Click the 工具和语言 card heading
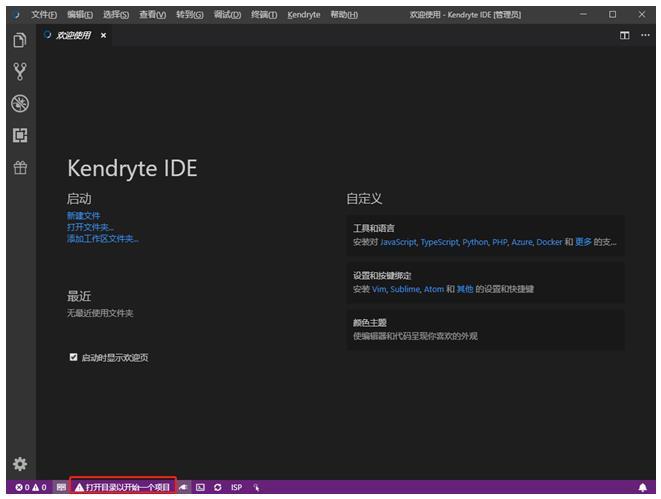The height and width of the screenshot is (499, 661). [x=373, y=228]
